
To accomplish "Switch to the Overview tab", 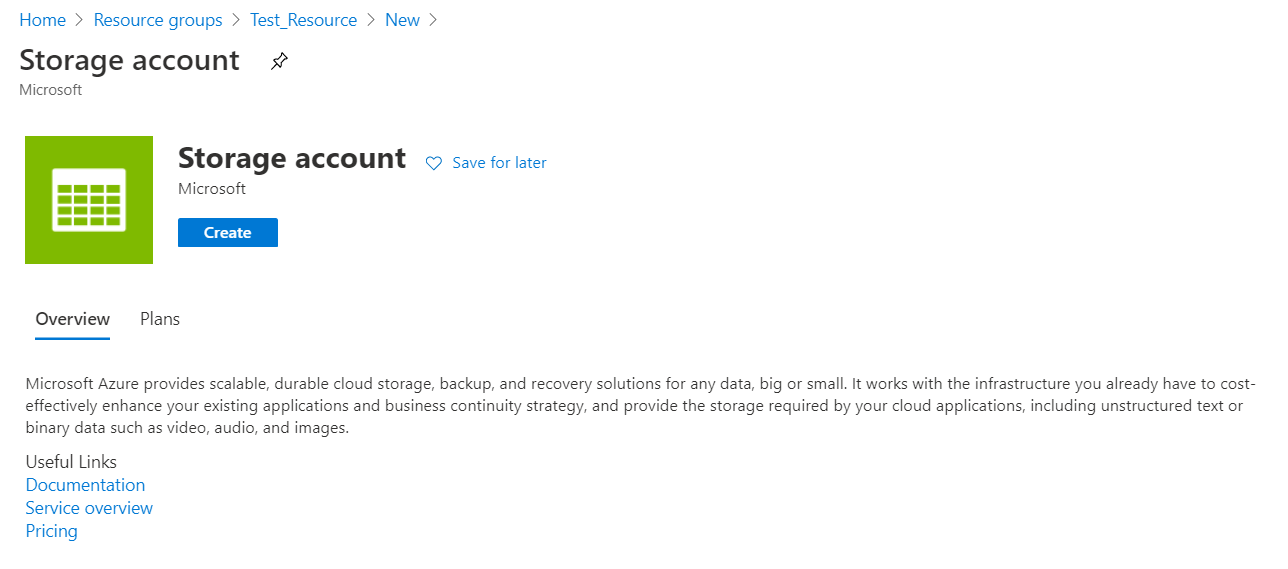I will [73, 319].
